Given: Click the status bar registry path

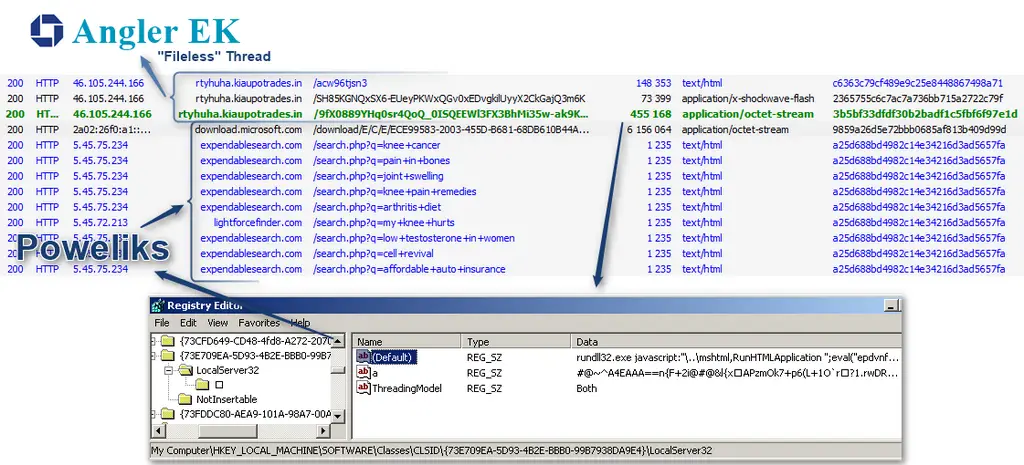Looking at the screenshot, I should pos(432,450).
